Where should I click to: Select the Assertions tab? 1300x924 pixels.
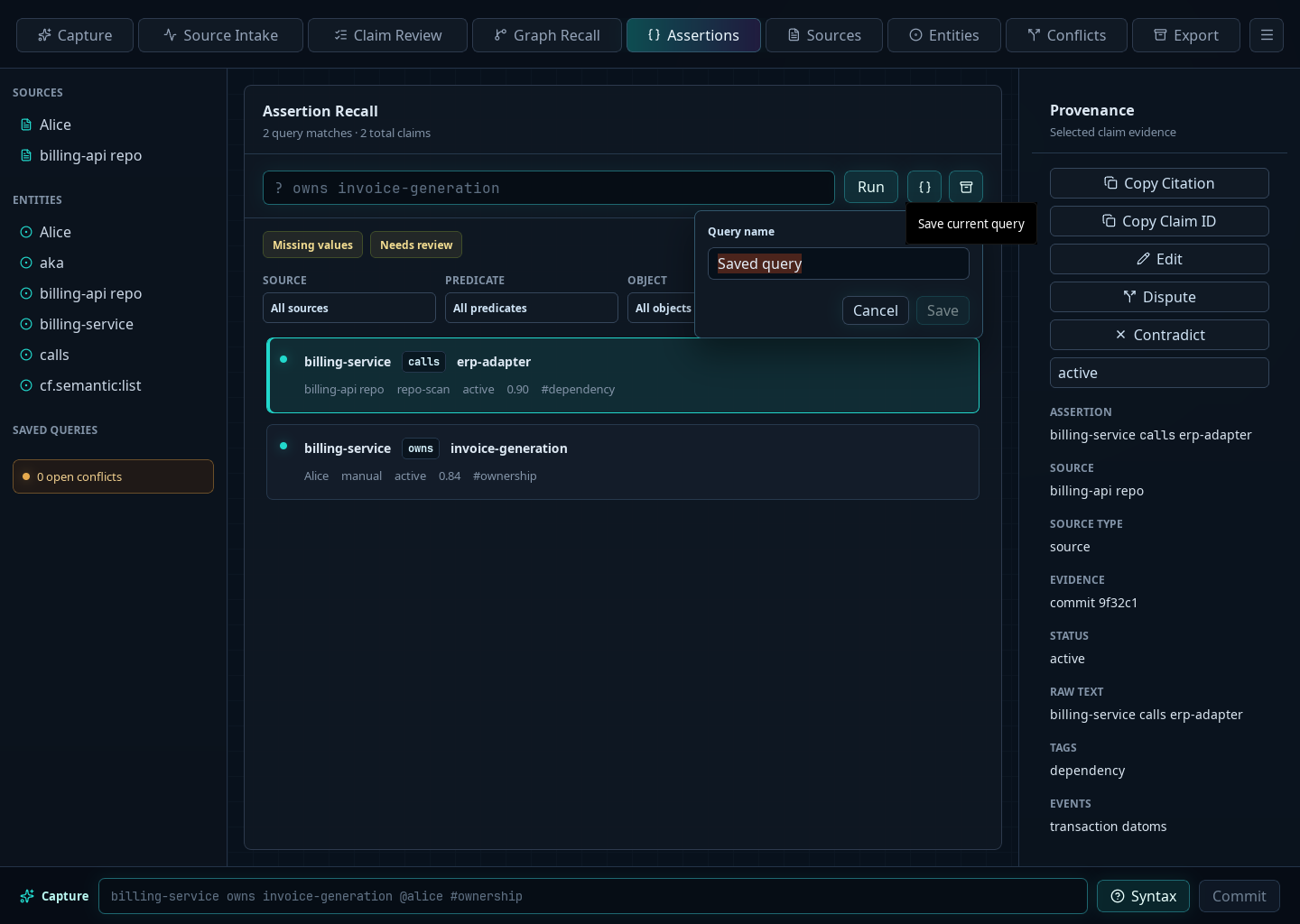point(693,35)
